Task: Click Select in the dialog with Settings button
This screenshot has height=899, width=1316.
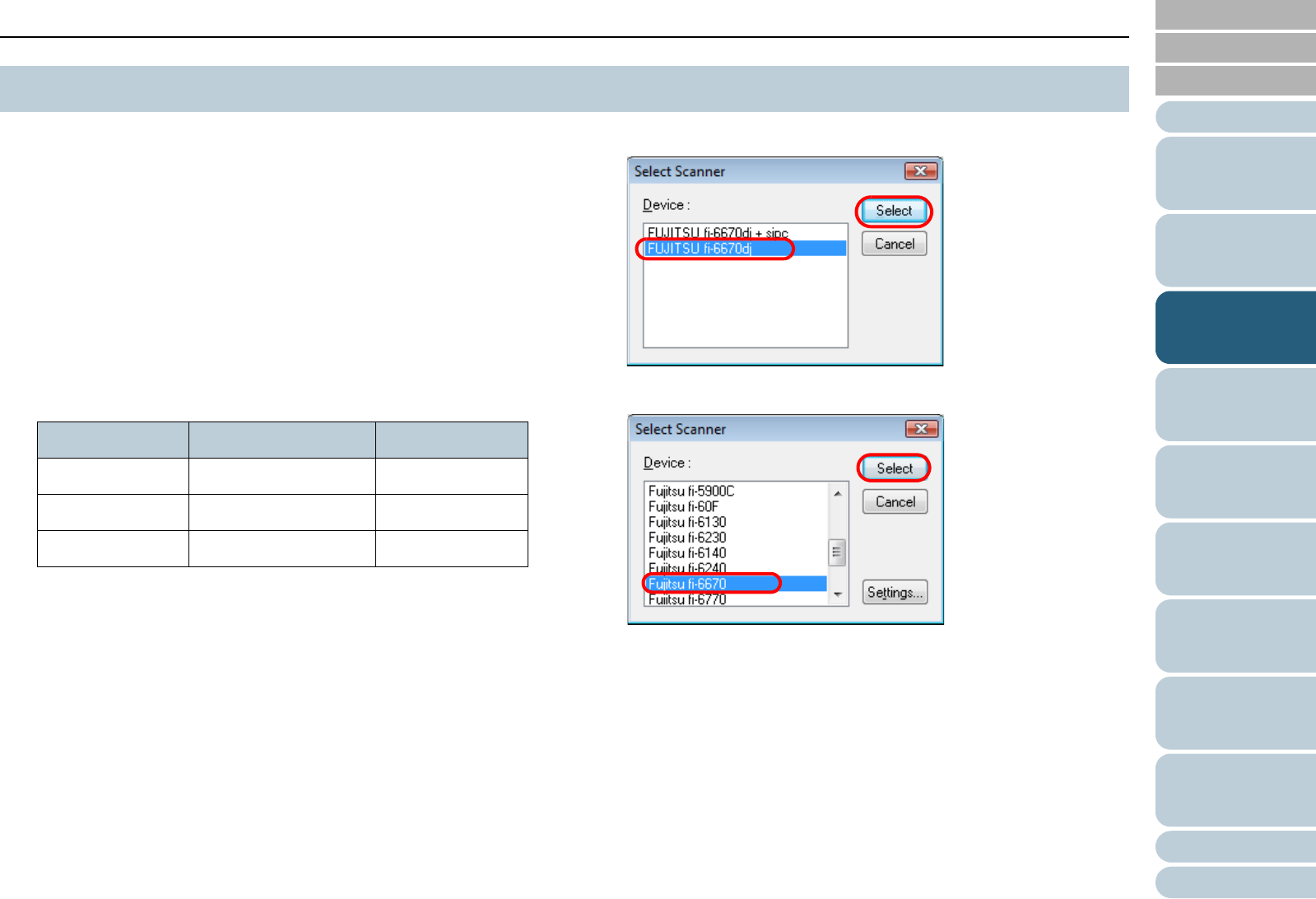Action: [895, 468]
